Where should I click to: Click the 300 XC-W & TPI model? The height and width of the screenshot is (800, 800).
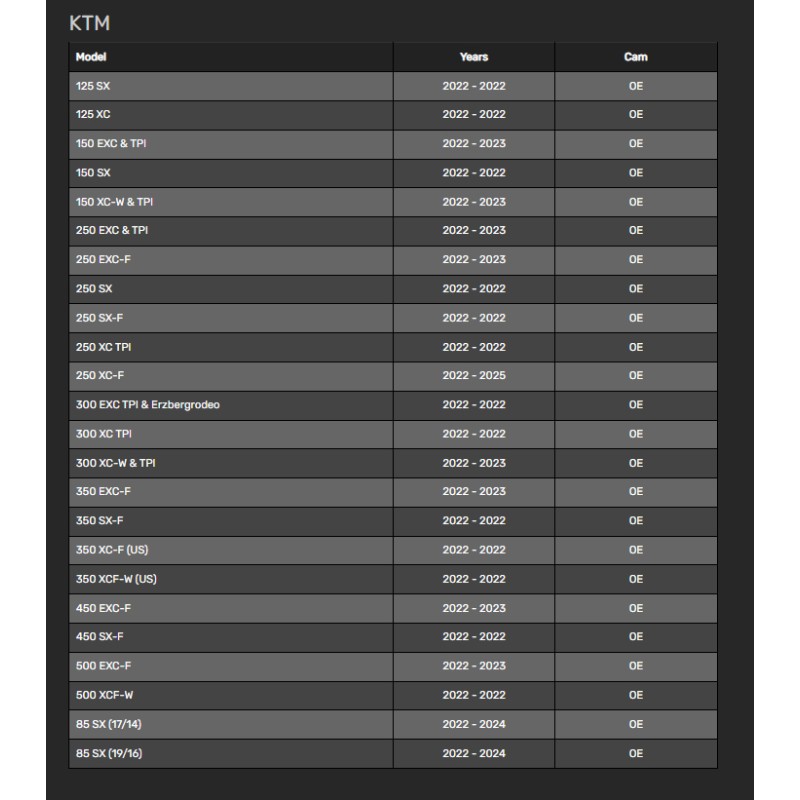coord(115,463)
